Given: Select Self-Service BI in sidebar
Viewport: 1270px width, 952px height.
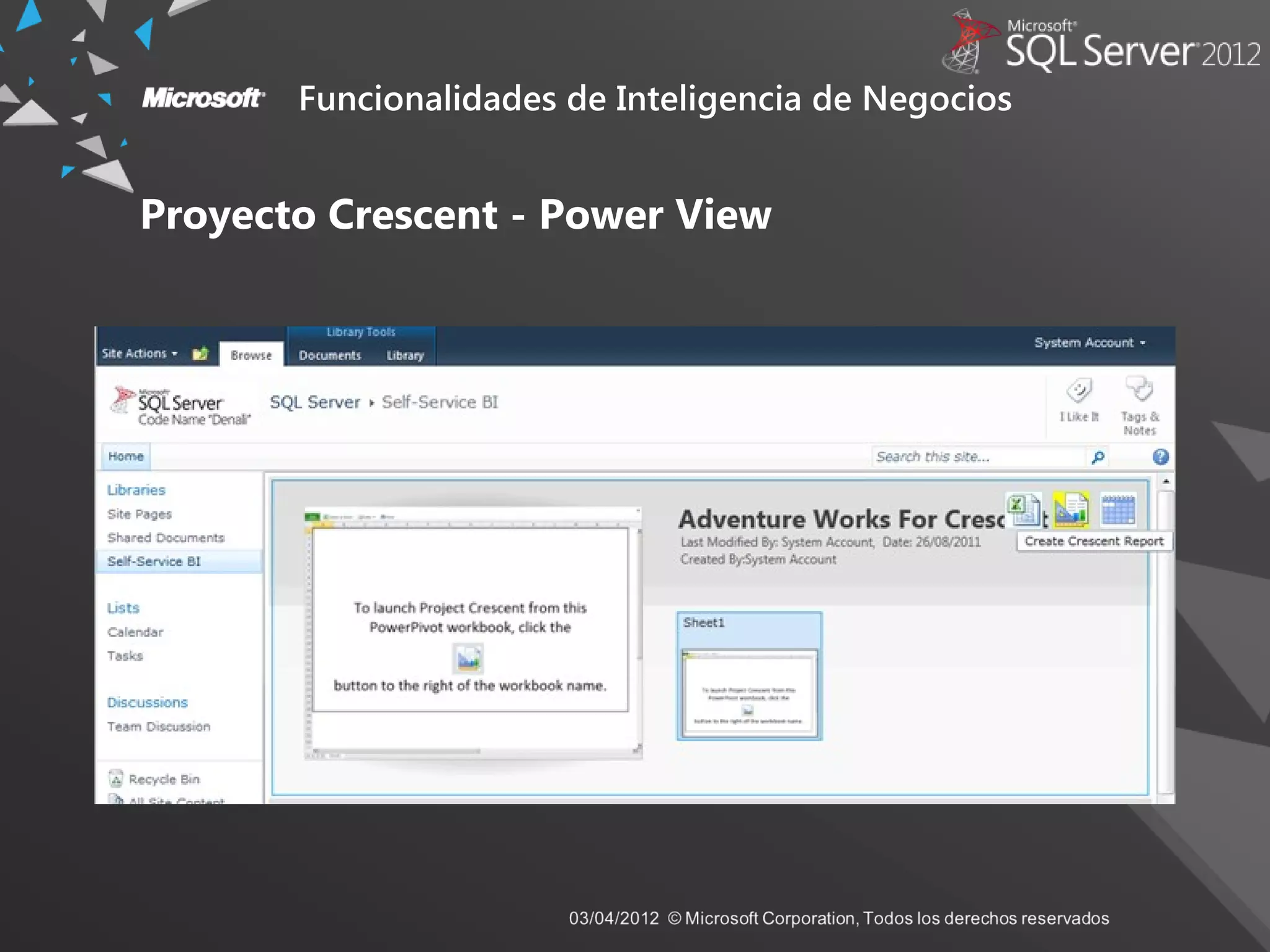Looking at the screenshot, I should coord(180,562).
